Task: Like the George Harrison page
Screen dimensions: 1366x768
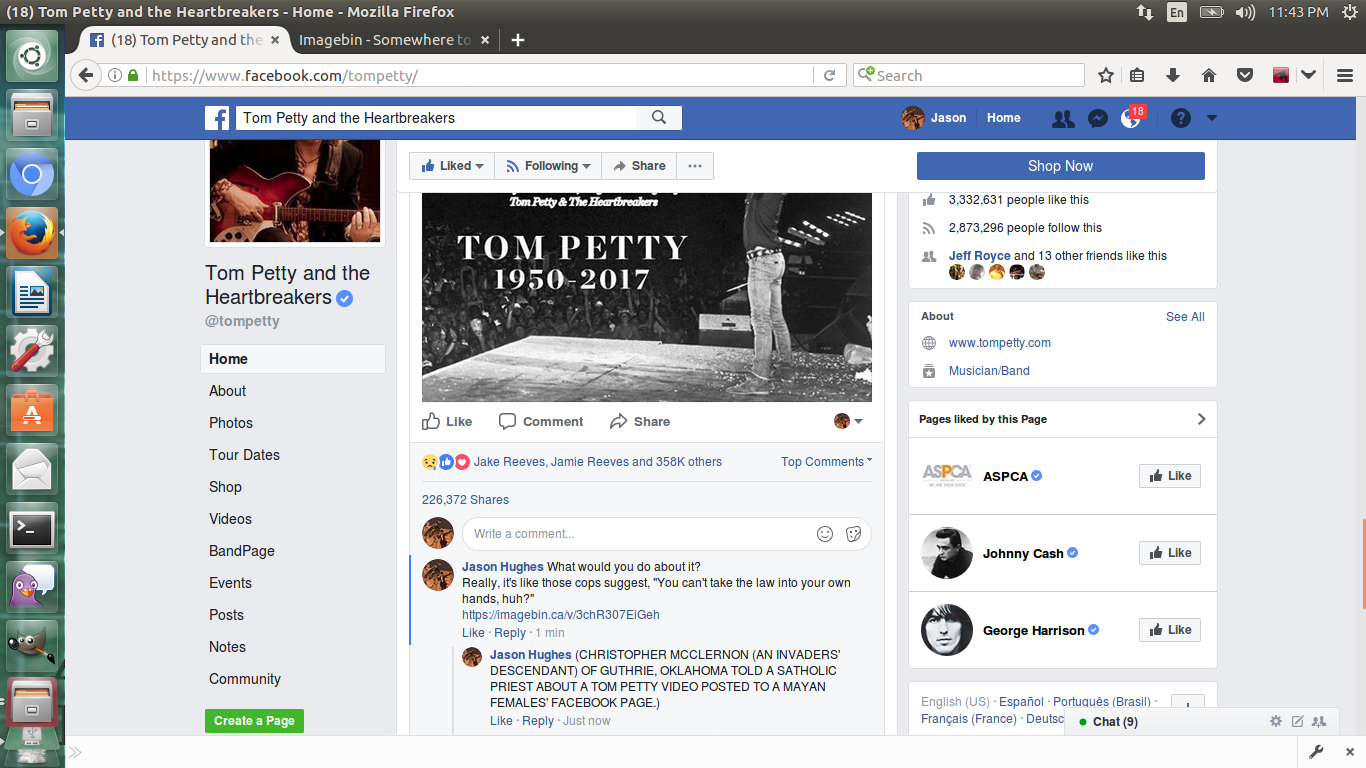Action: (x=1169, y=630)
